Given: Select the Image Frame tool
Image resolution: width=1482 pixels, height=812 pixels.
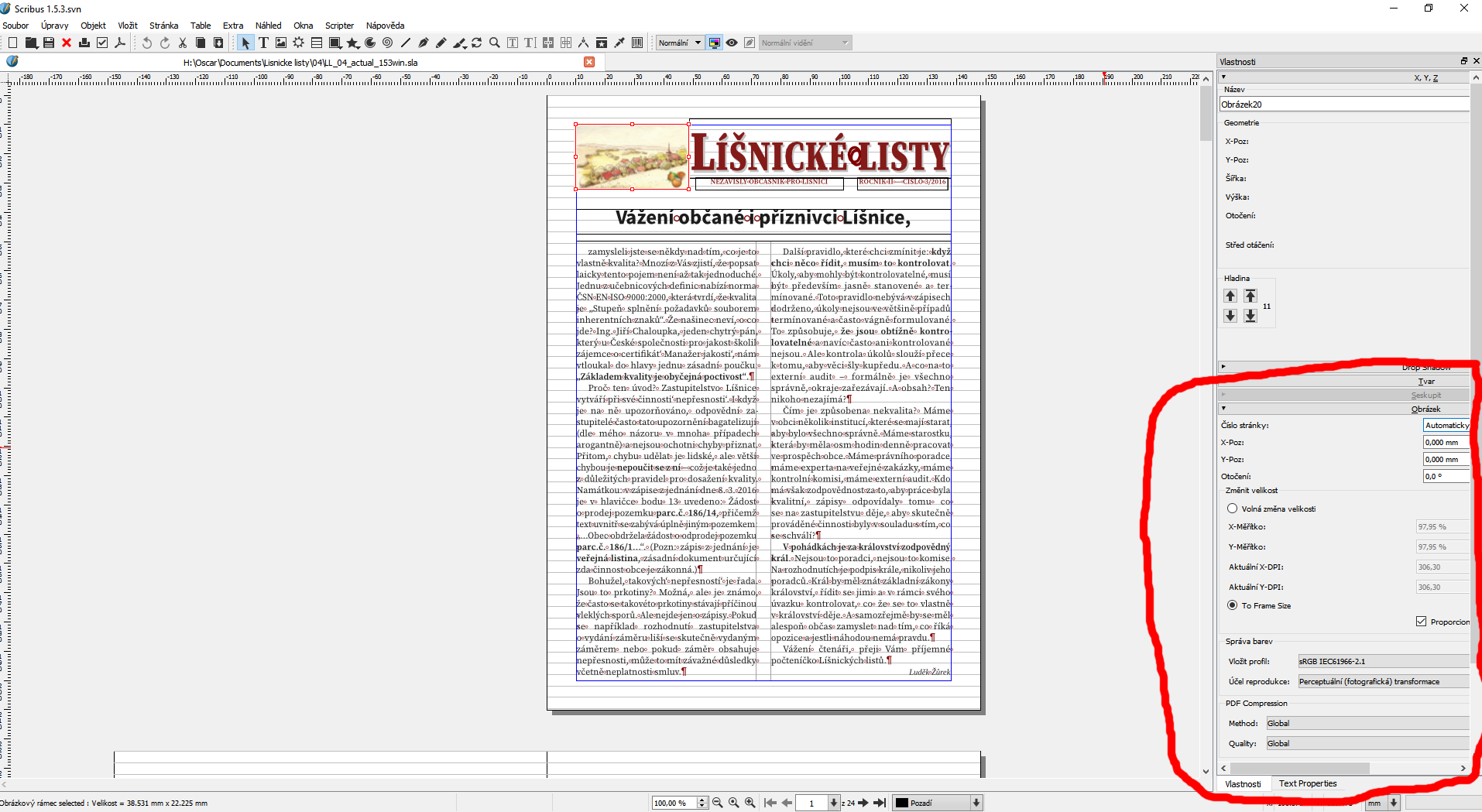Looking at the screenshot, I should (281, 43).
